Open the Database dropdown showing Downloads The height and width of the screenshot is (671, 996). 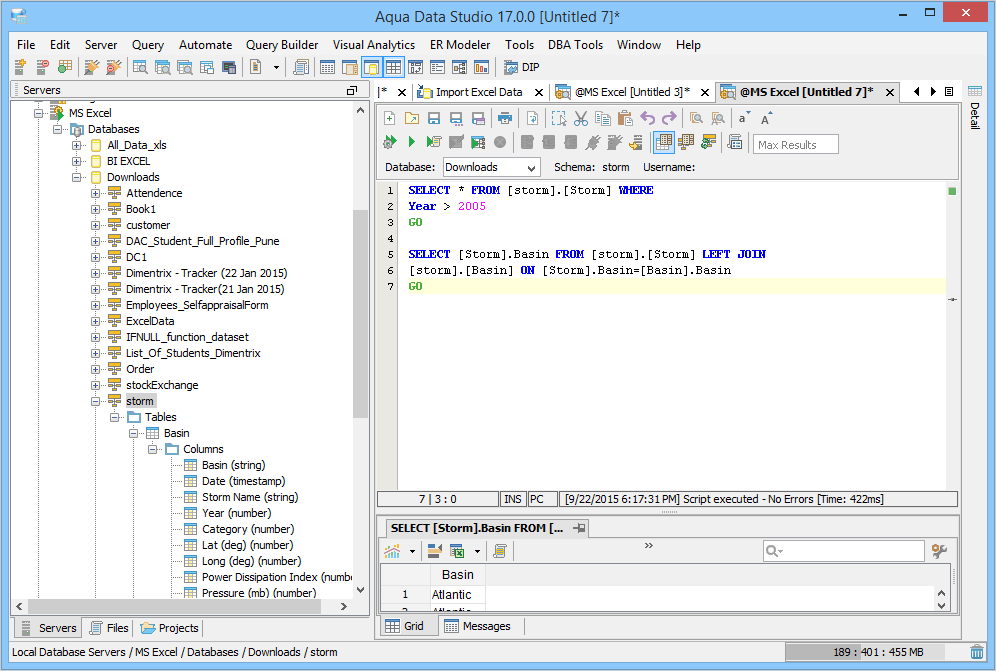[491, 167]
